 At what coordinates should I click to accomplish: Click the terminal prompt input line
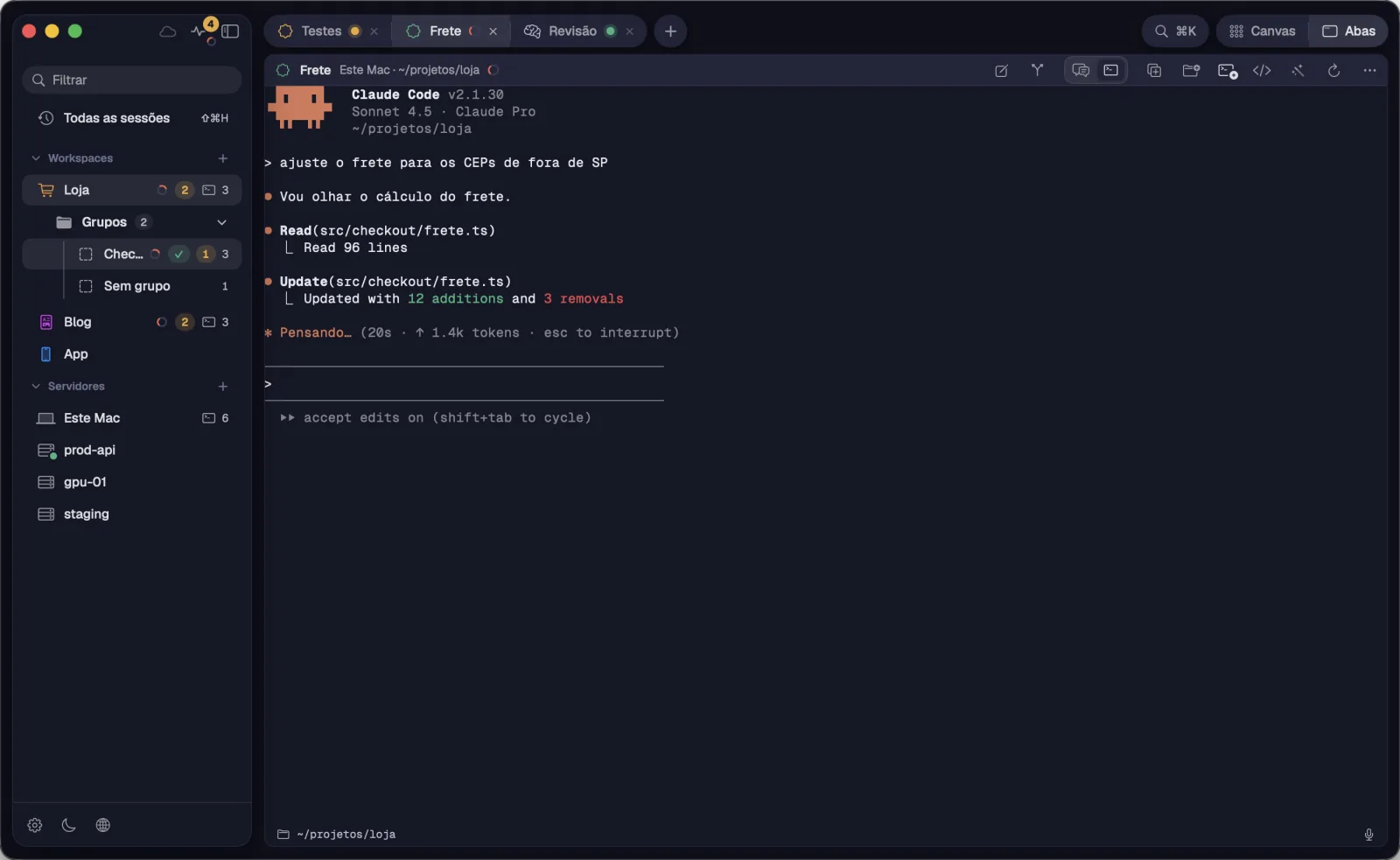click(464, 384)
